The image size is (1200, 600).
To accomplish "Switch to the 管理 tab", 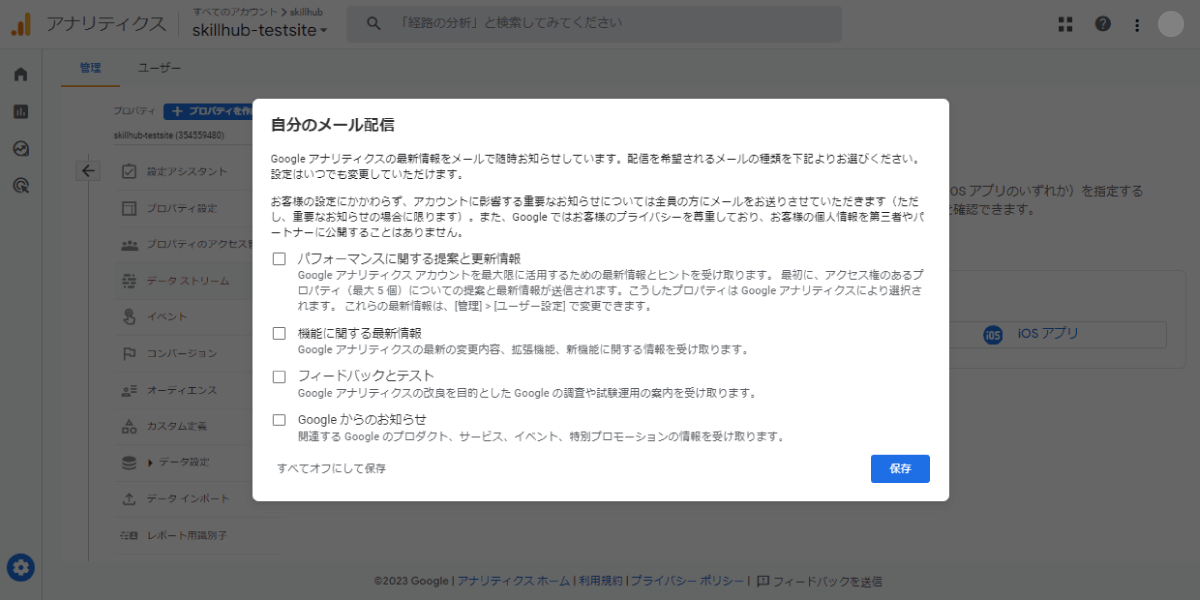I will pyautogui.click(x=90, y=68).
